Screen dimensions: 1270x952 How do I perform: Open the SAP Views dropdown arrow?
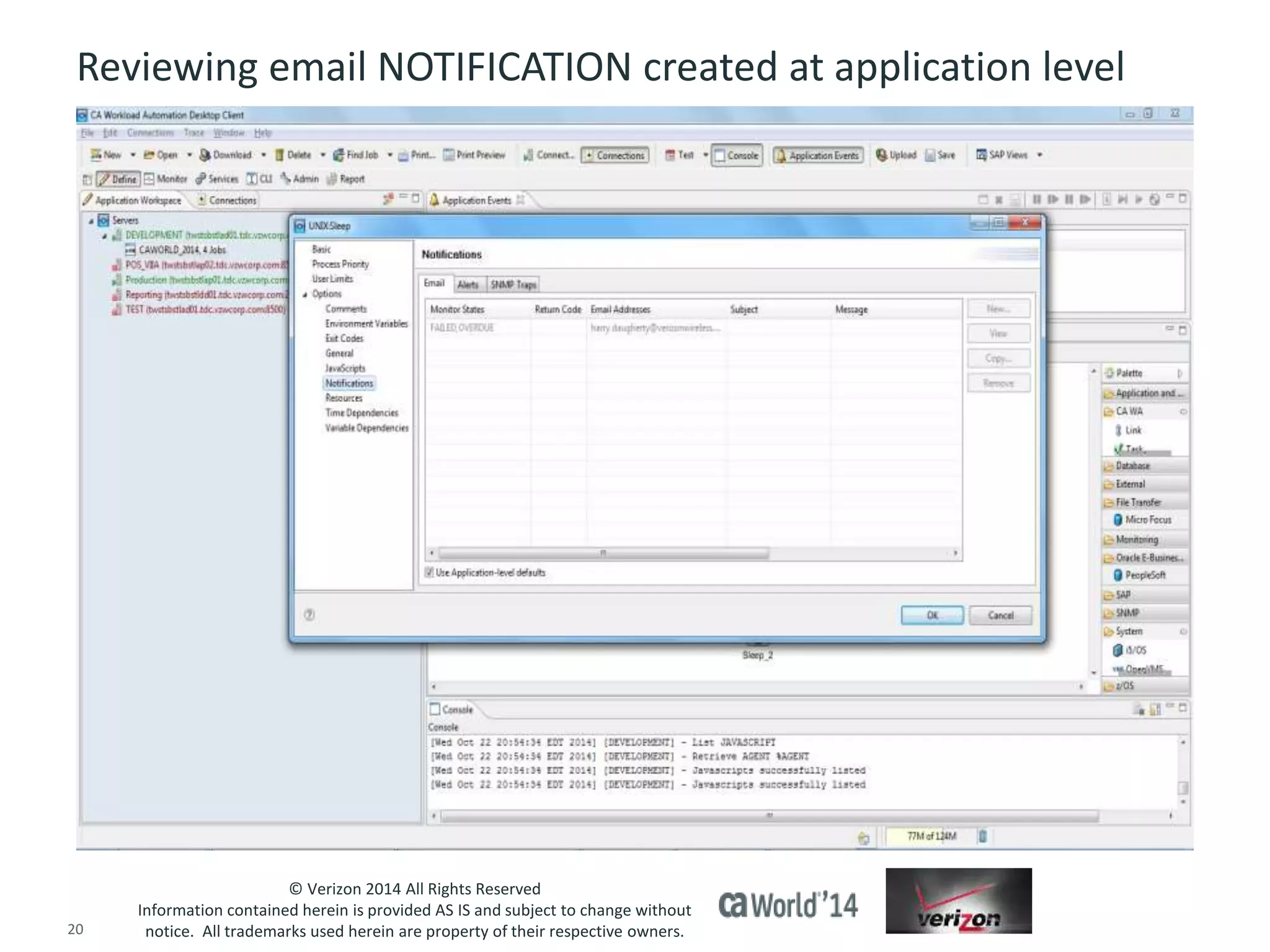(x=1039, y=155)
